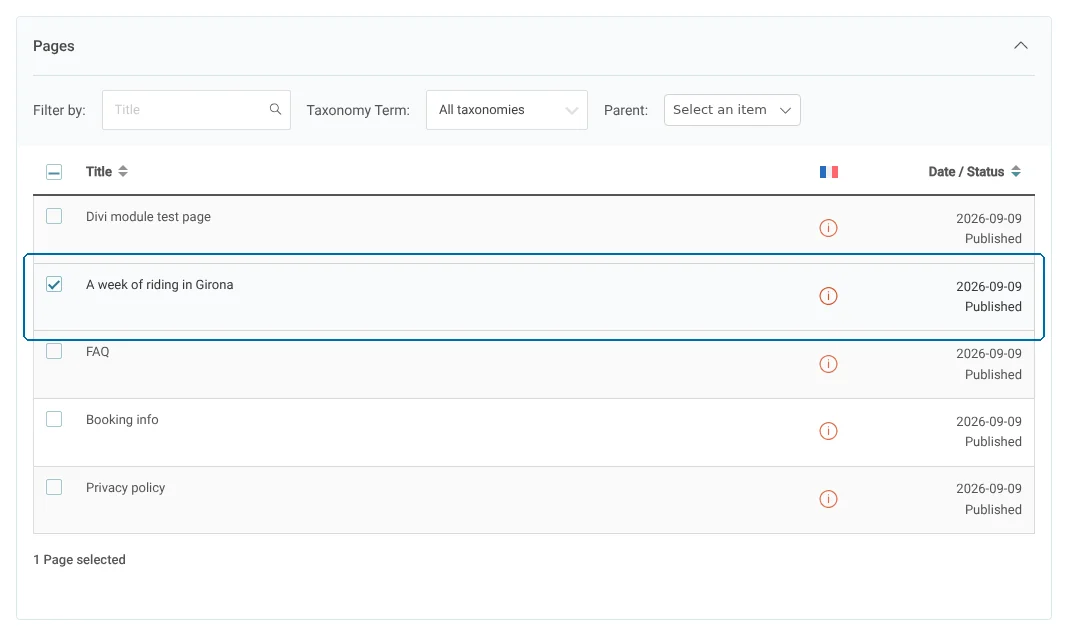This screenshot has width=1068, height=636.
Task: Open the Parent select an item dropdown
Action: coord(732,110)
